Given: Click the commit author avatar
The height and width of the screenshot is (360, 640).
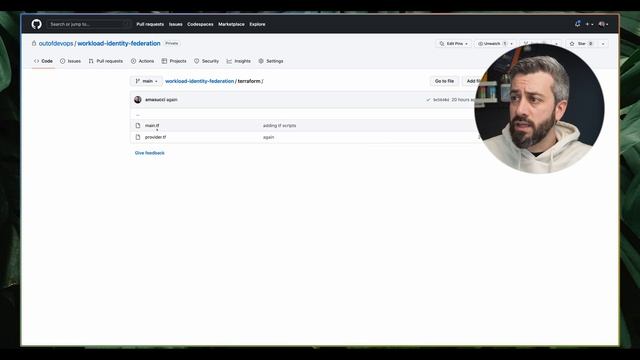Looking at the screenshot, I should pyautogui.click(x=138, y=100).
